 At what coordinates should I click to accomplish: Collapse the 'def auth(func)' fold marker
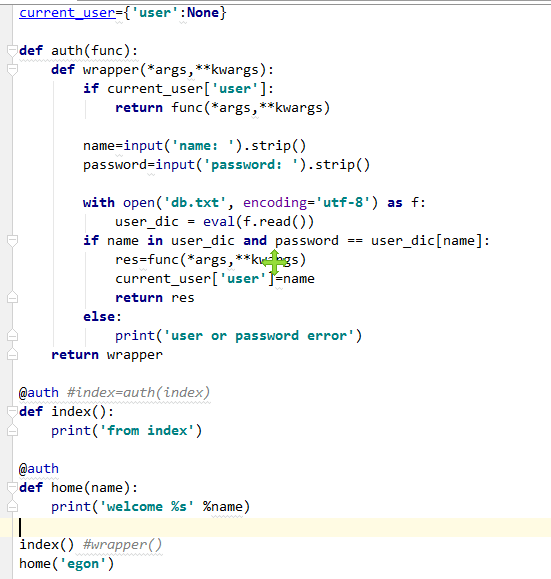coord(12,51)
